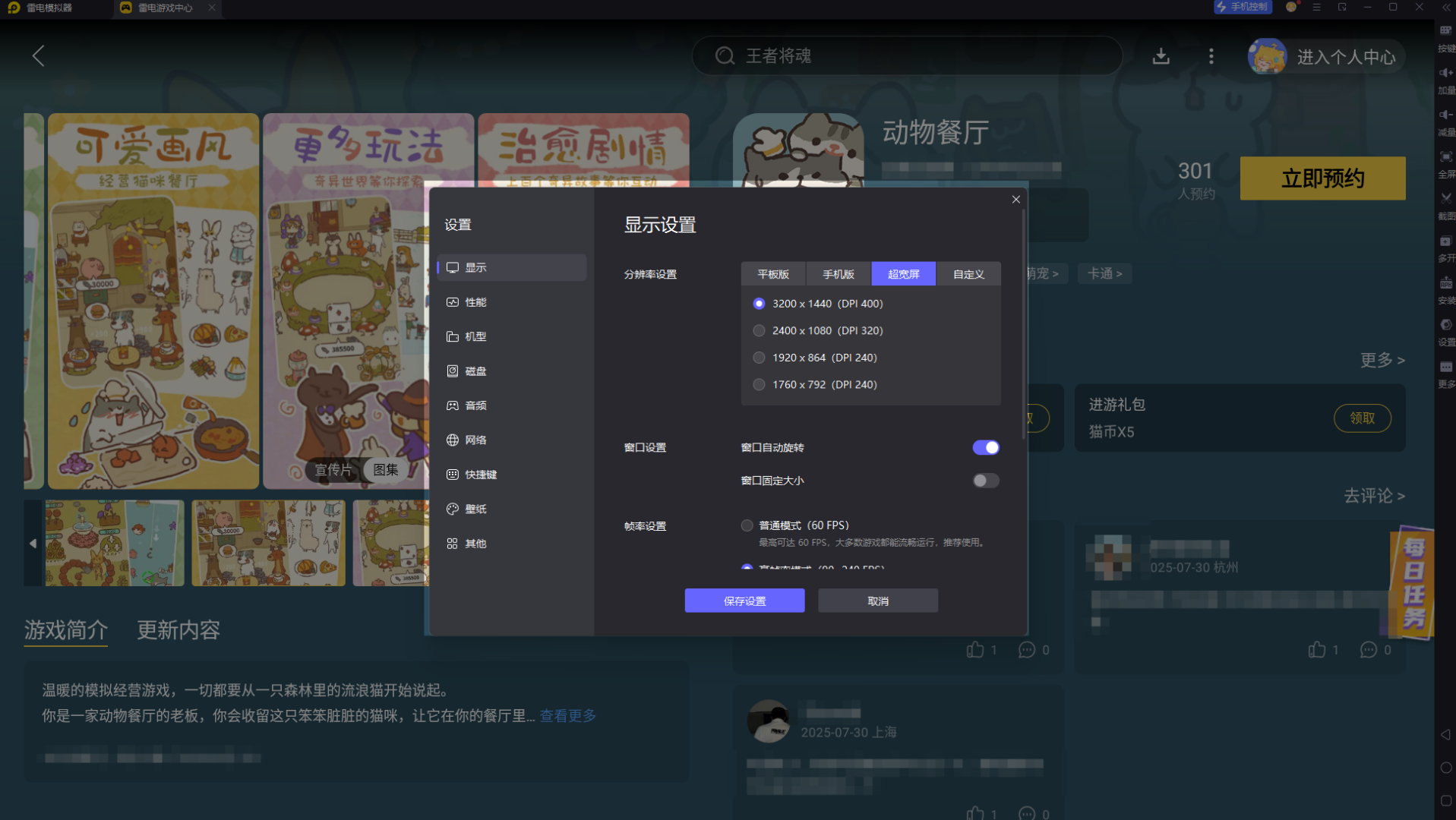This screenshot has height=820, width=1456.
Task: Like the 杭州 review with the thumbs-up icon
Action: 1316,650
